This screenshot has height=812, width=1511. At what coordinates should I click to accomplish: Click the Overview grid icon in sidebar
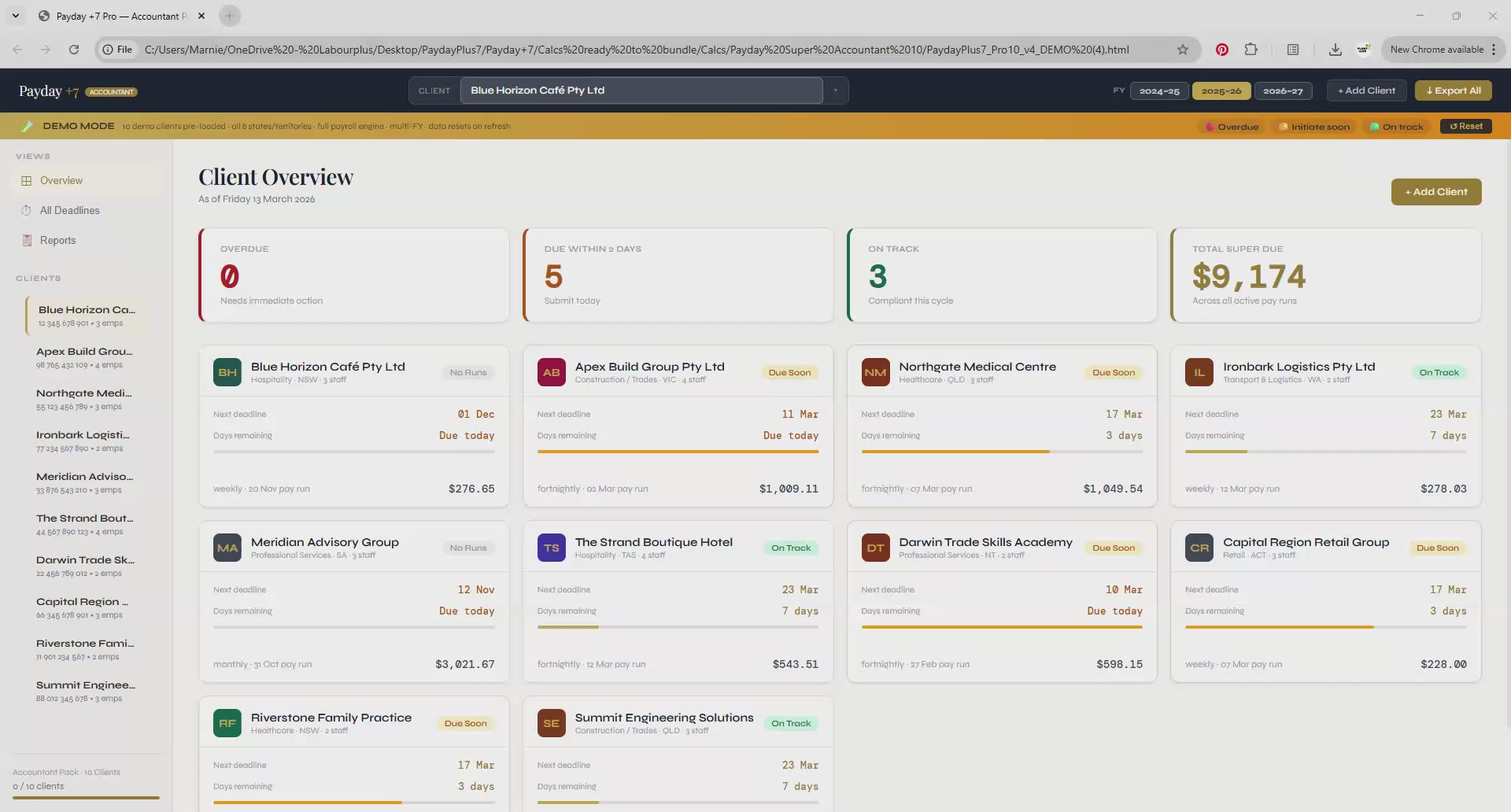pos(27,181)
